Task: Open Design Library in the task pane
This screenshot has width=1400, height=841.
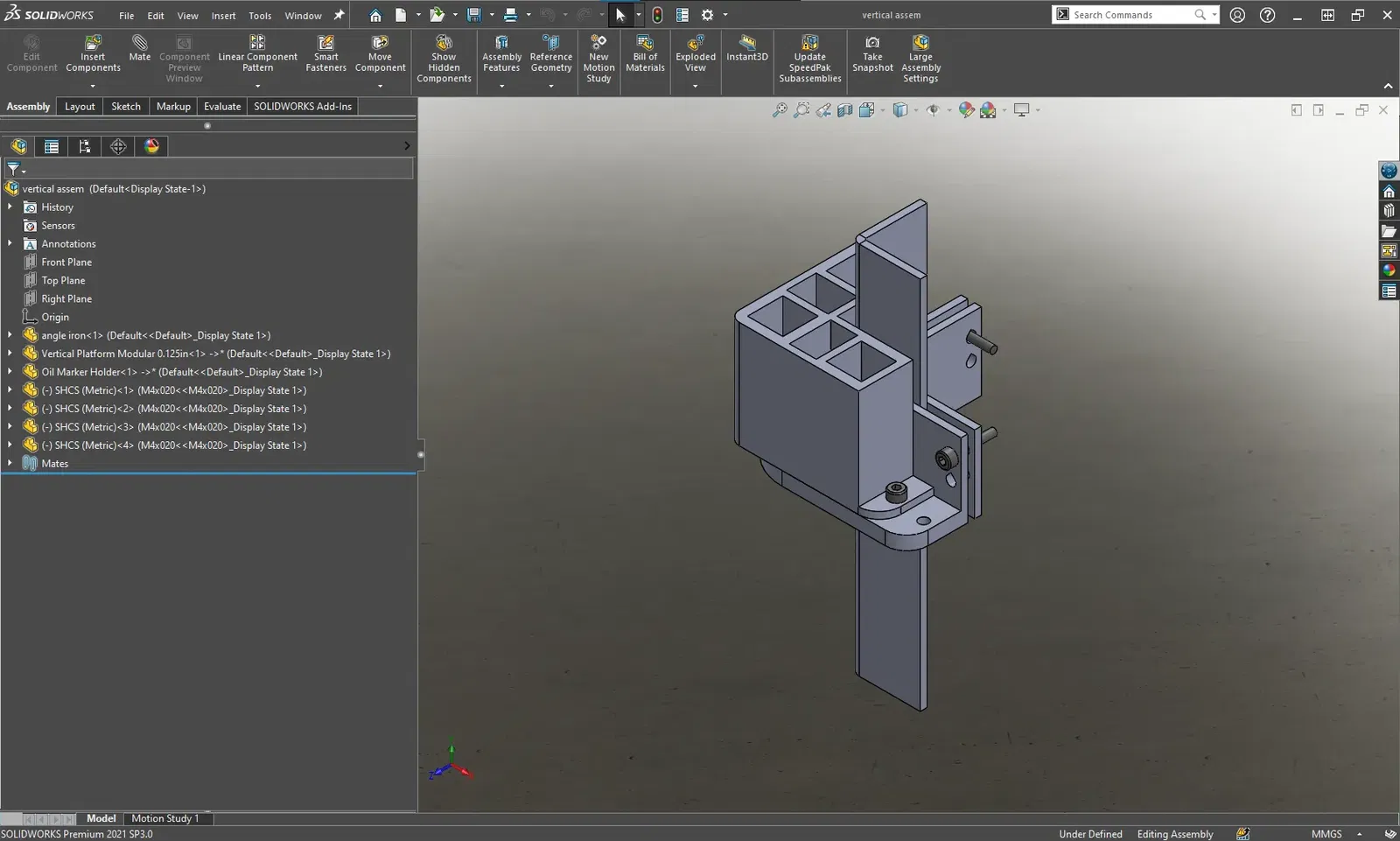Action: (x=1389, y=211)
